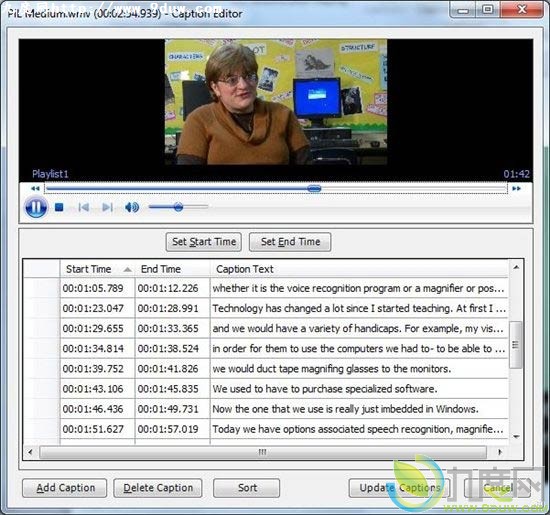Click the Sort button

coord(247,488)
